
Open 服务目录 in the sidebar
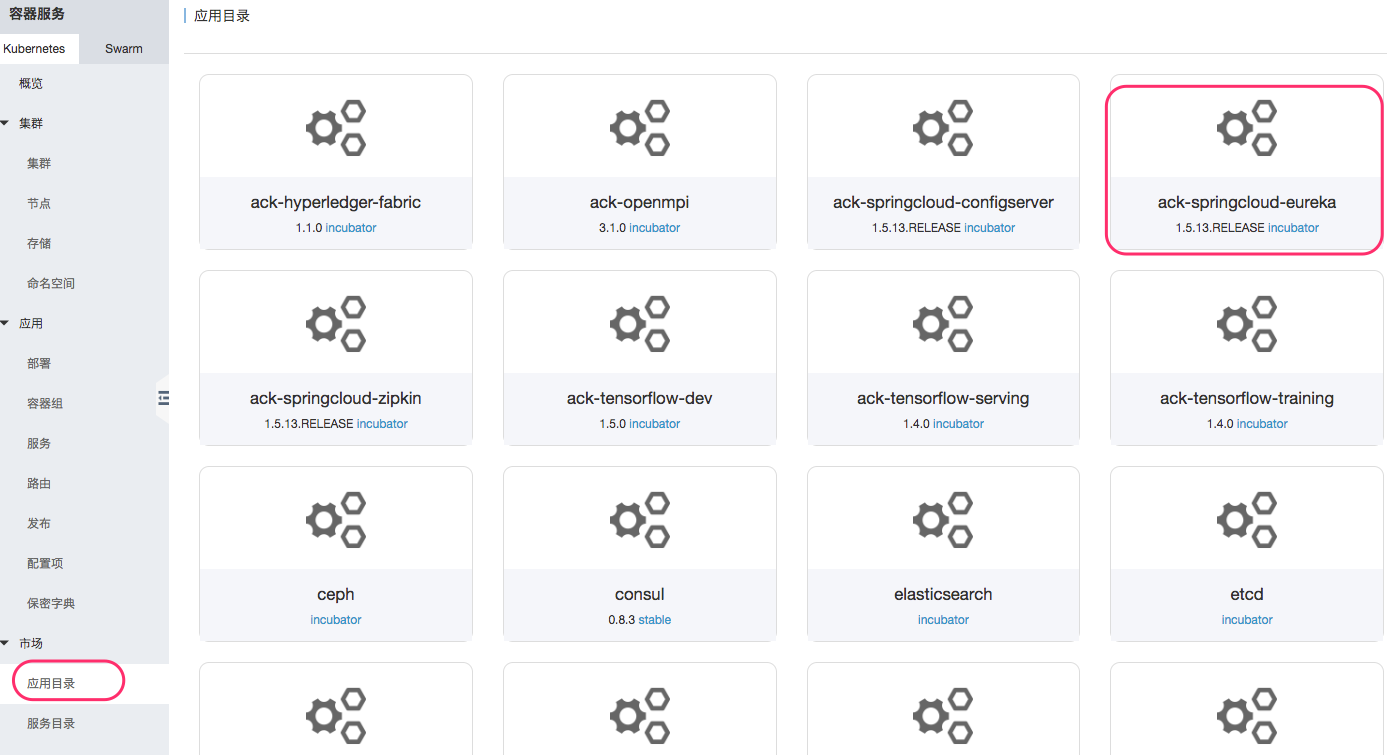tap(51, 723)
